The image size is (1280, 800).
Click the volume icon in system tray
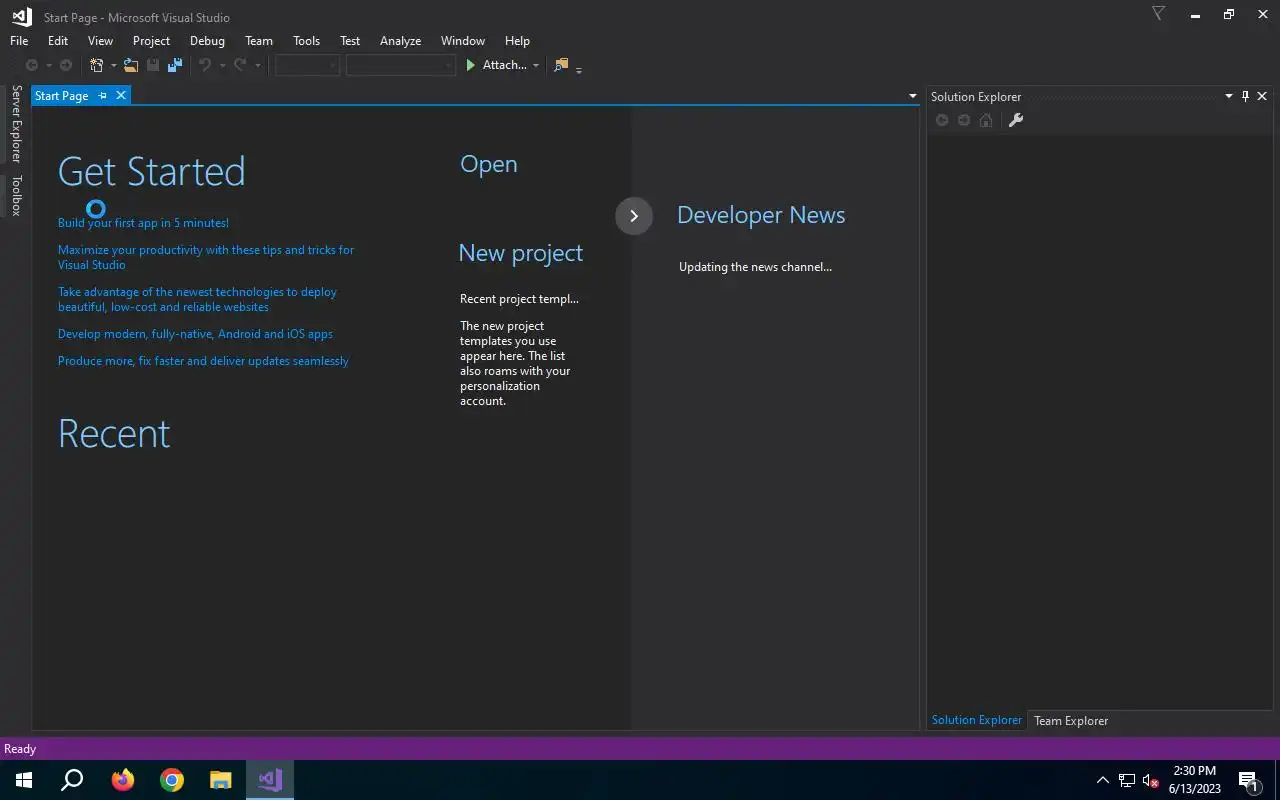coord(1150,780)
